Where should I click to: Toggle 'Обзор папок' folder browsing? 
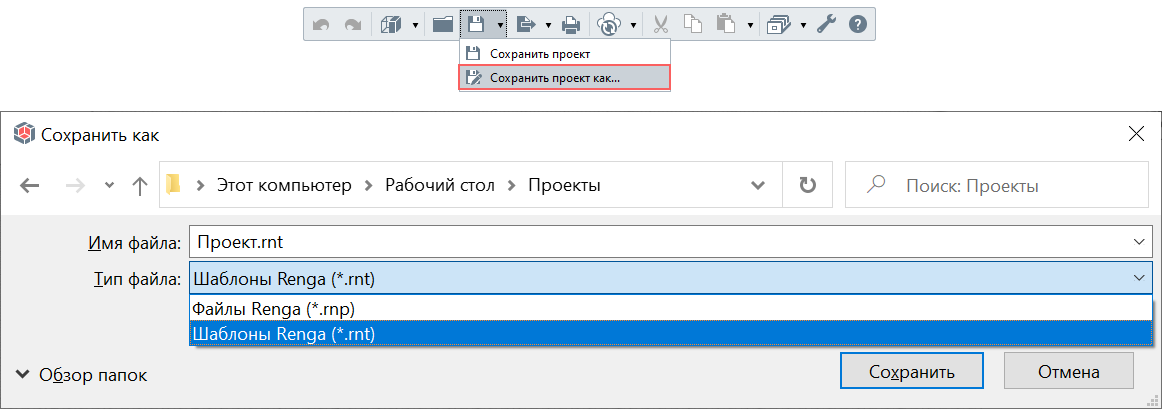point(82,376)
